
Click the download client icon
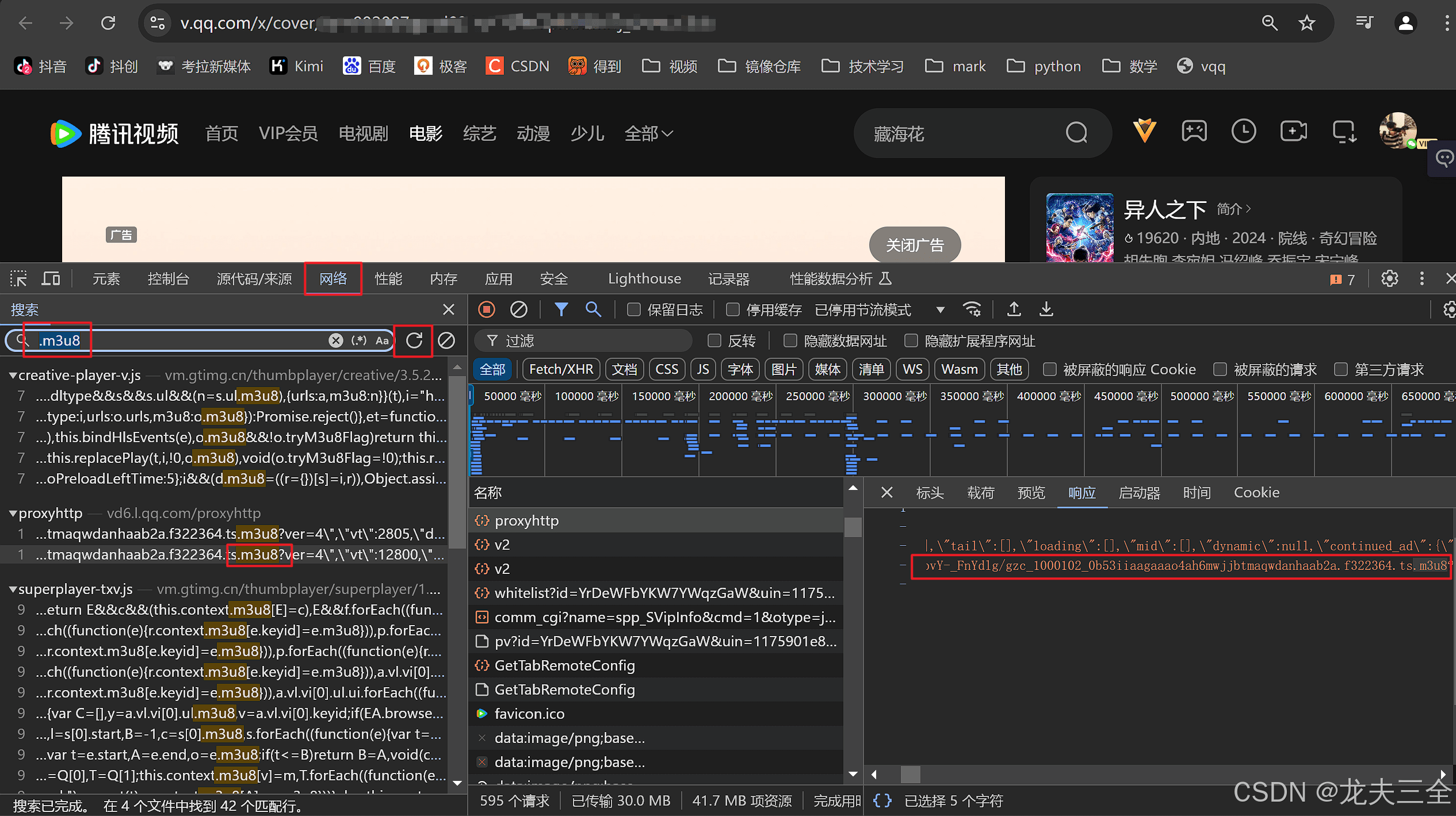[1344, 132]
